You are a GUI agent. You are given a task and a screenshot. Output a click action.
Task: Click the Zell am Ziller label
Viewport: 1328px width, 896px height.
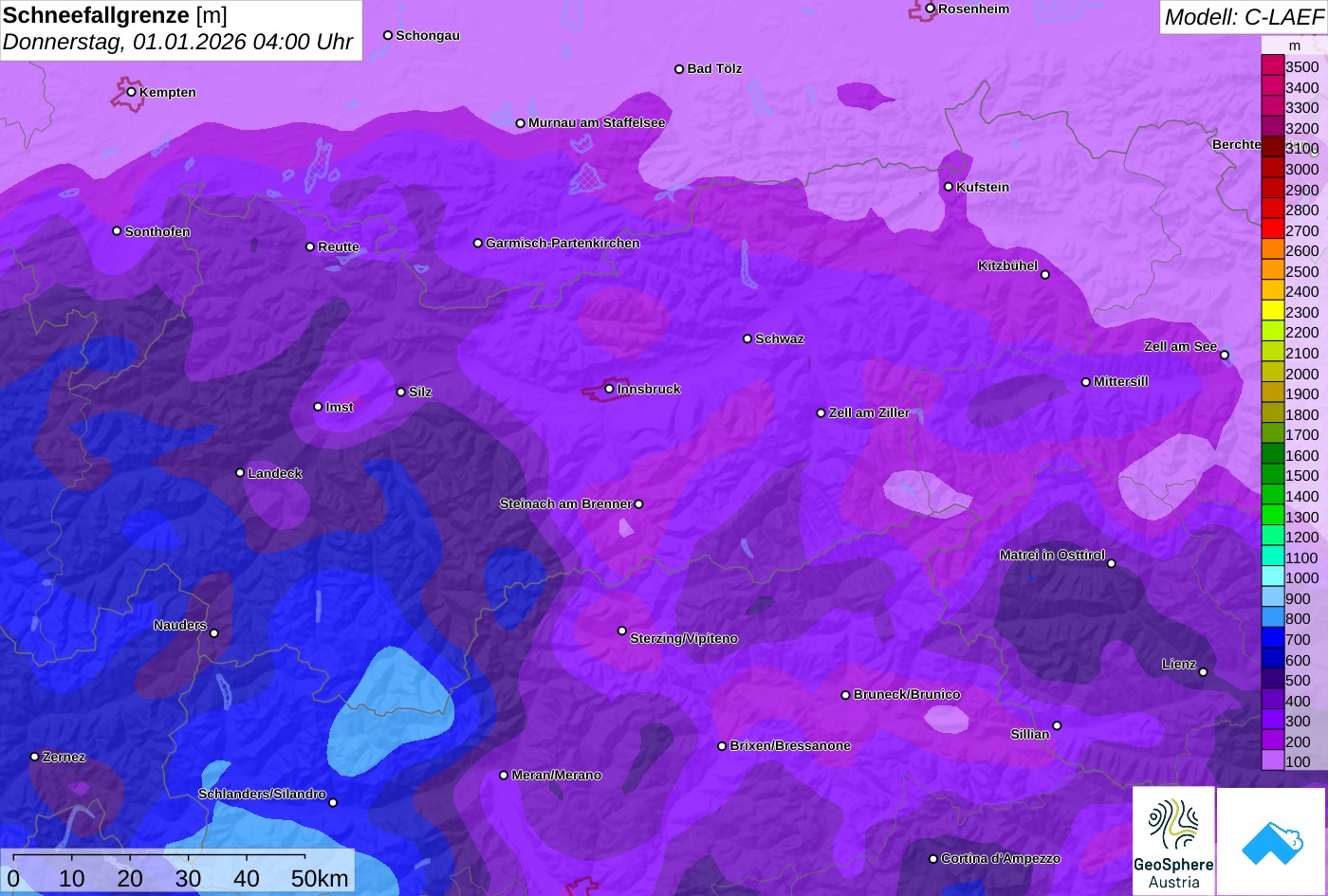point(869,412)
